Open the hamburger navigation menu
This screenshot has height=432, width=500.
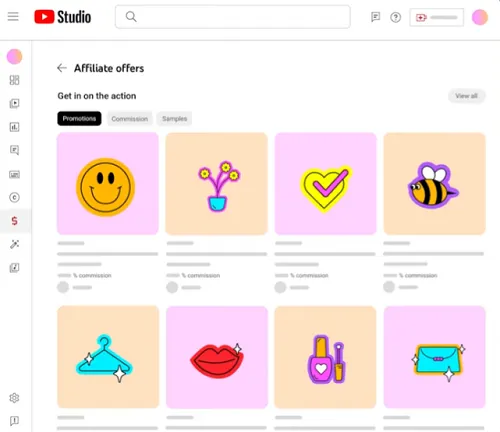click(13, 17)
